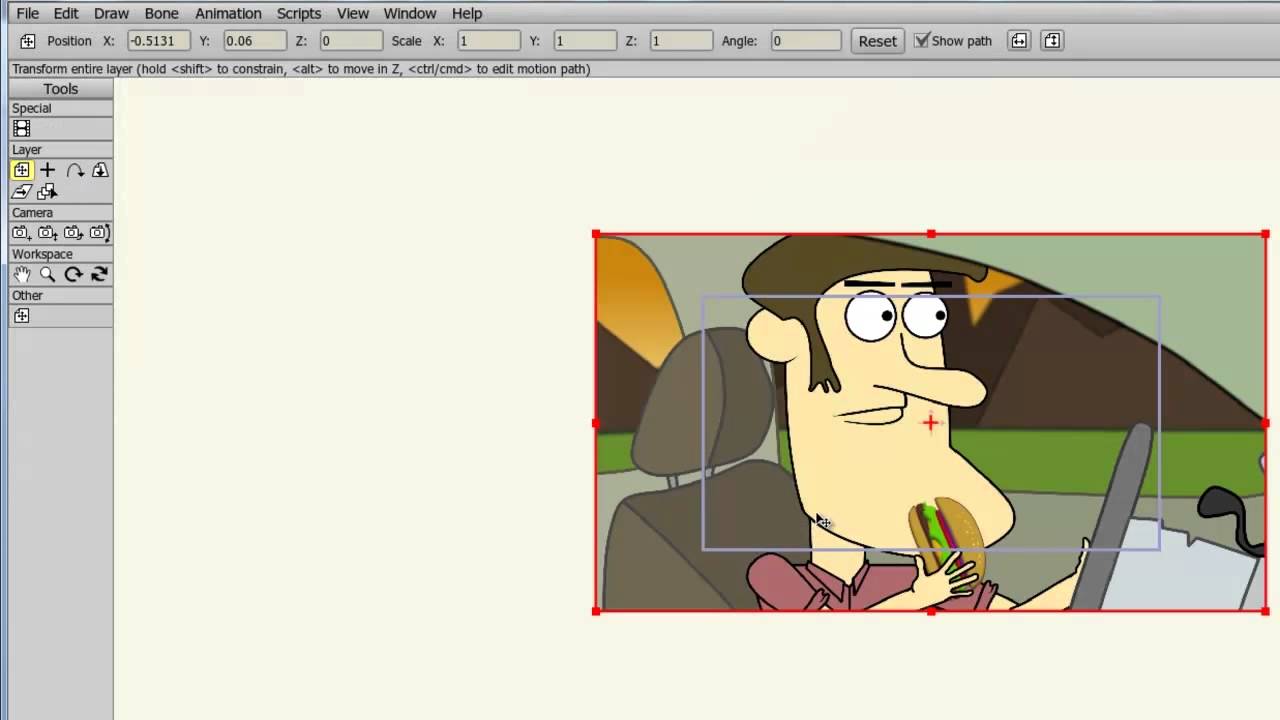Screen dimensions: 1280x720
Task: Click the Position X input field
Action: 158,41
